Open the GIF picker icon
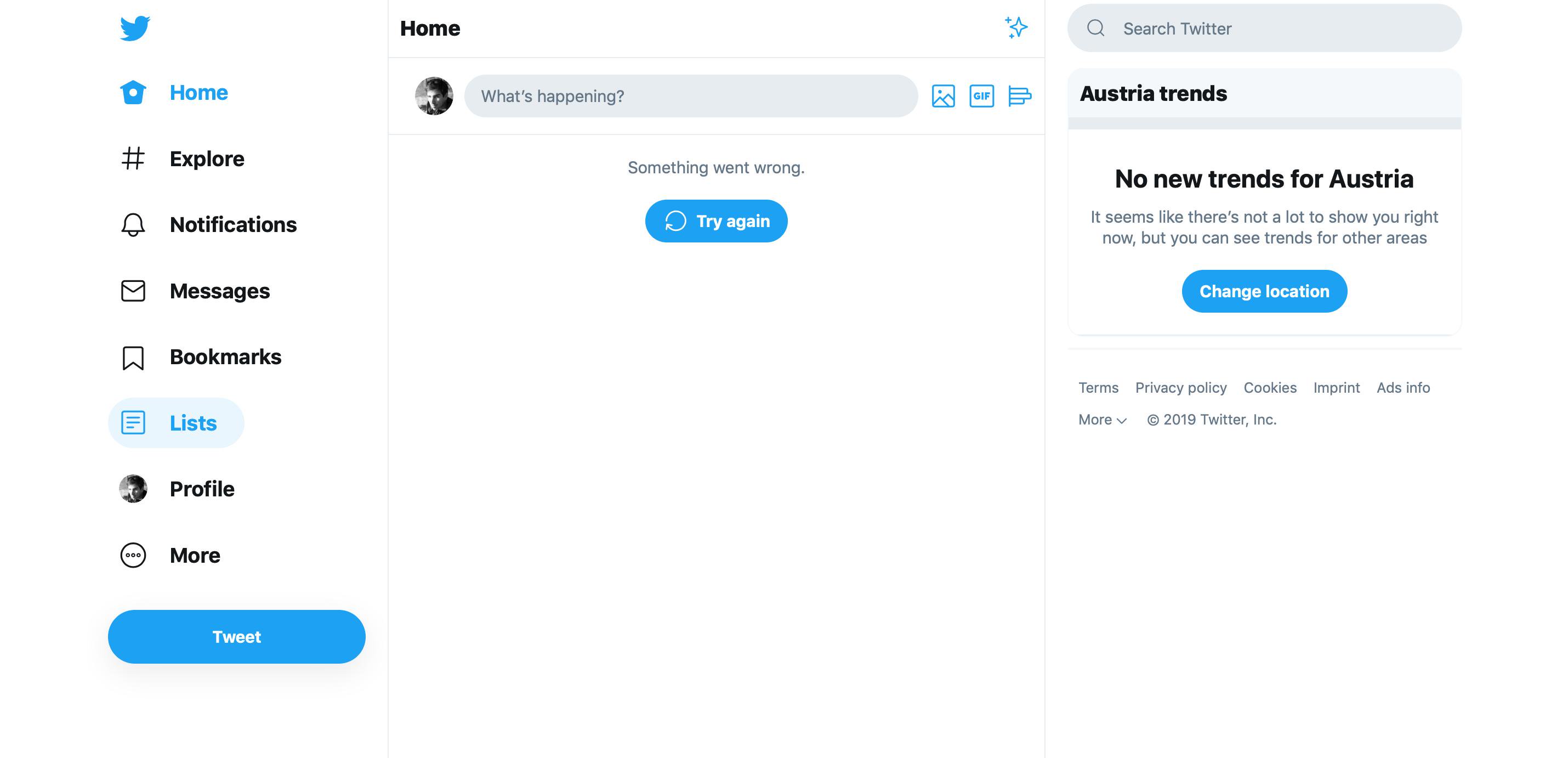The width and height of the screenshot is (1568, 758). point(981,96)
